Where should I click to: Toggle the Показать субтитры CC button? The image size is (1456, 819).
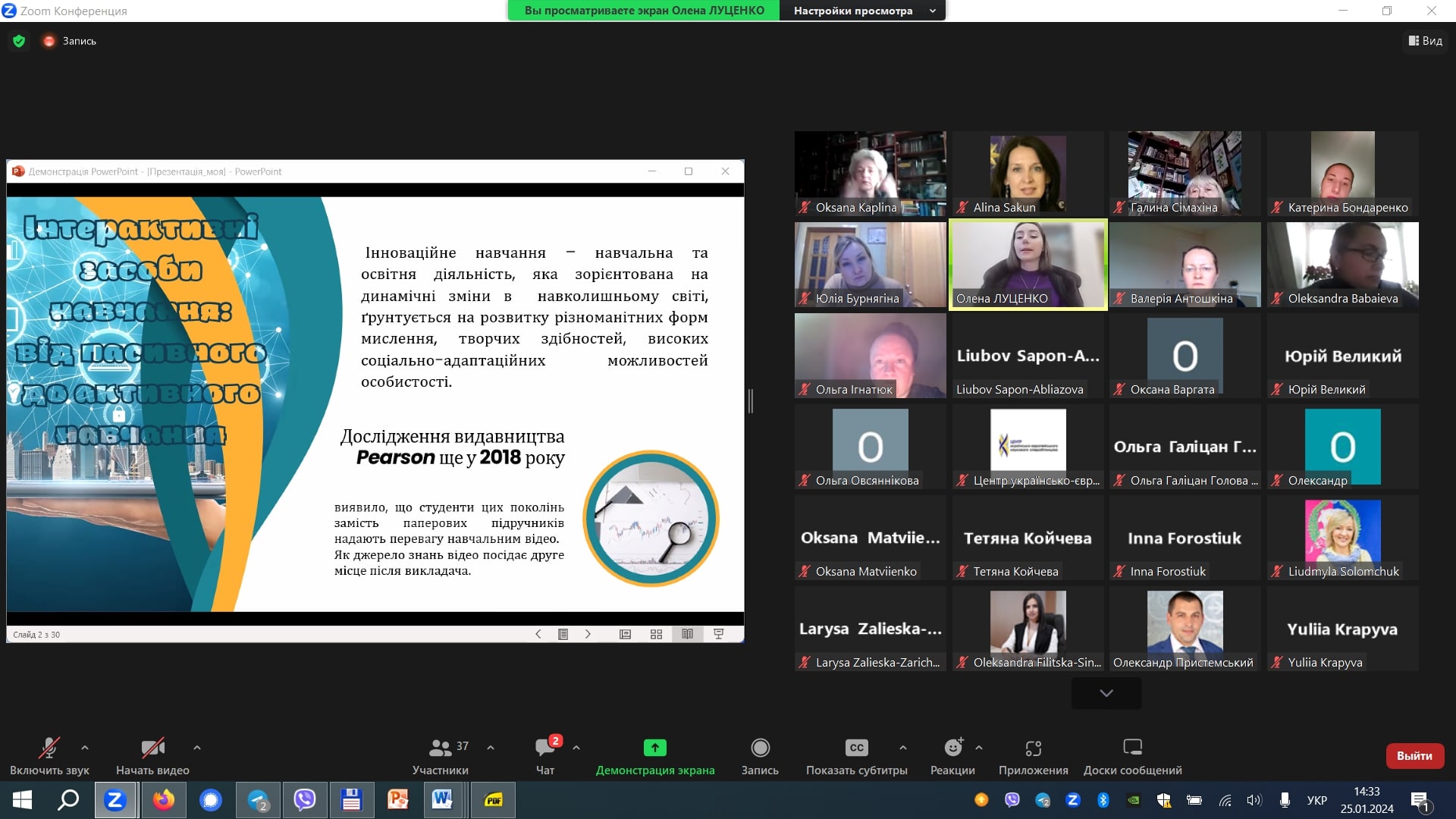[856, 748]
